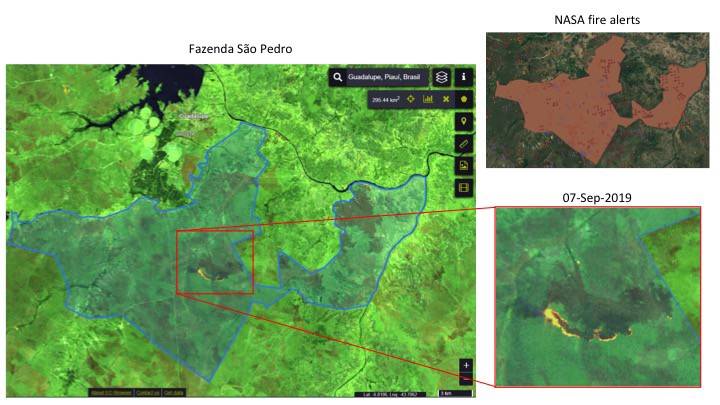
Task: Add a location marker pin
Action: point(464,121)
